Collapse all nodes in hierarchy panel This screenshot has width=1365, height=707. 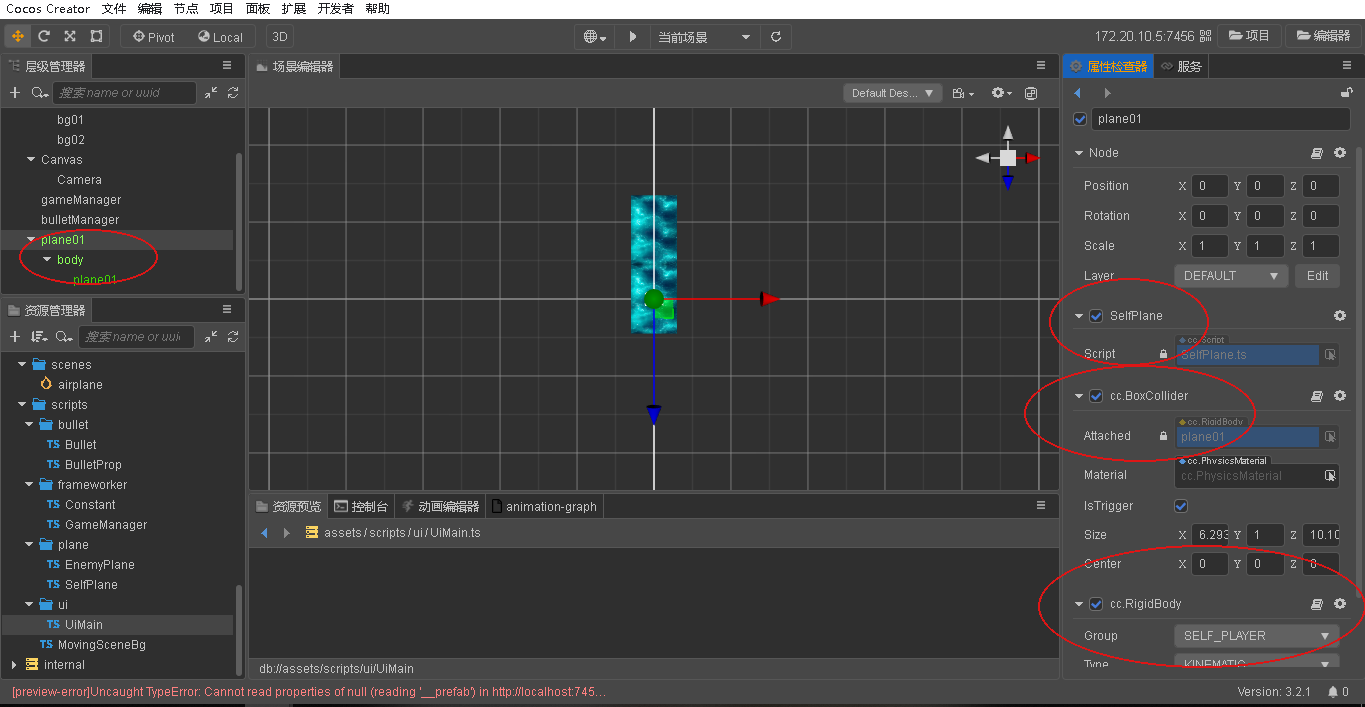coord(211,92)
